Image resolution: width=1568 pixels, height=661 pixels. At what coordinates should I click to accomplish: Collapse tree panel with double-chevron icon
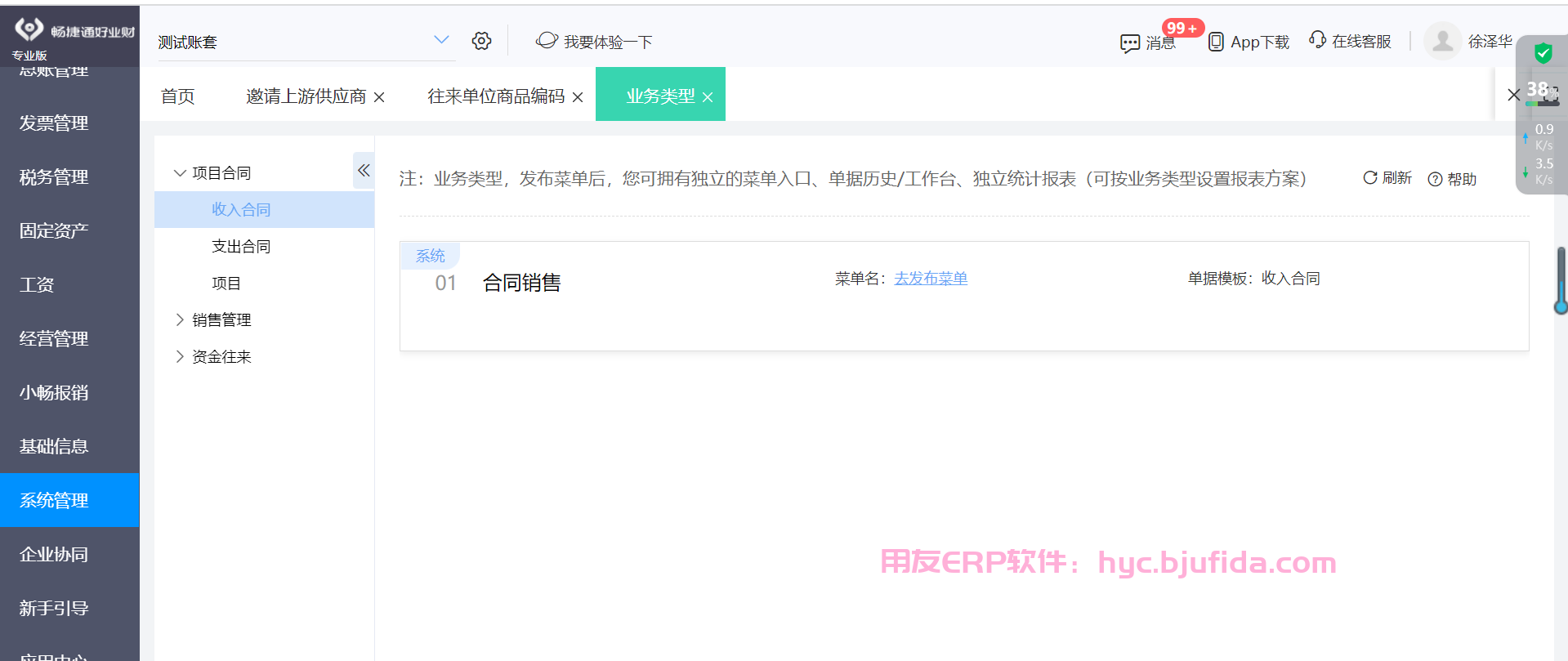point(364,170)
